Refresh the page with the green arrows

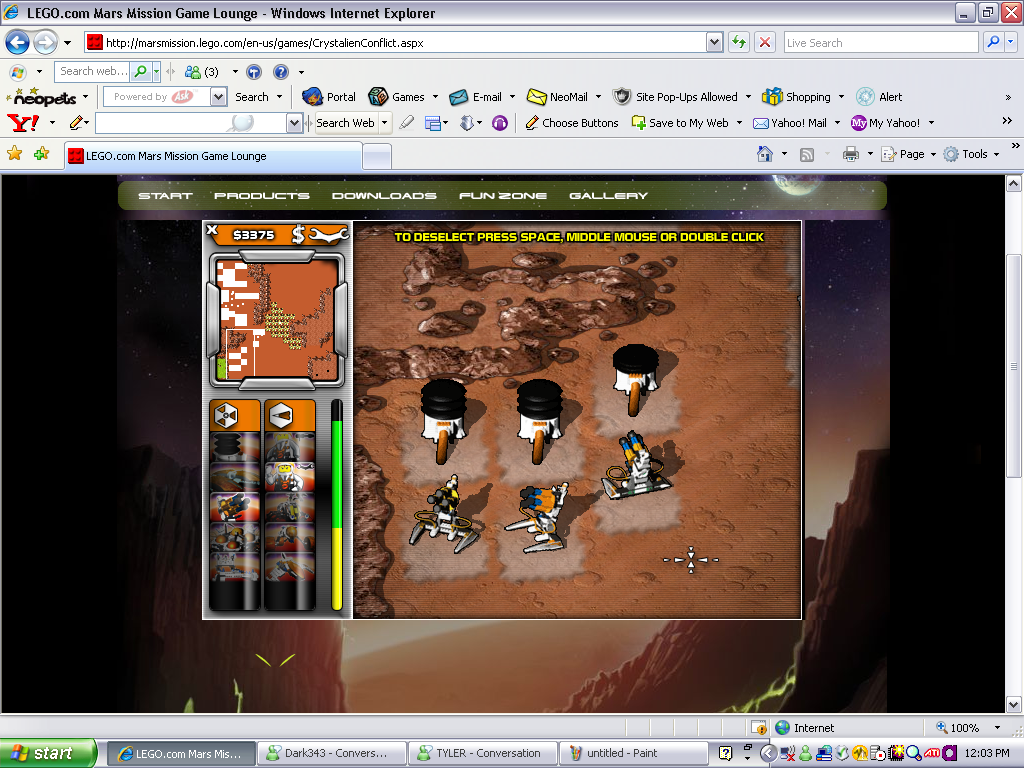739,42
